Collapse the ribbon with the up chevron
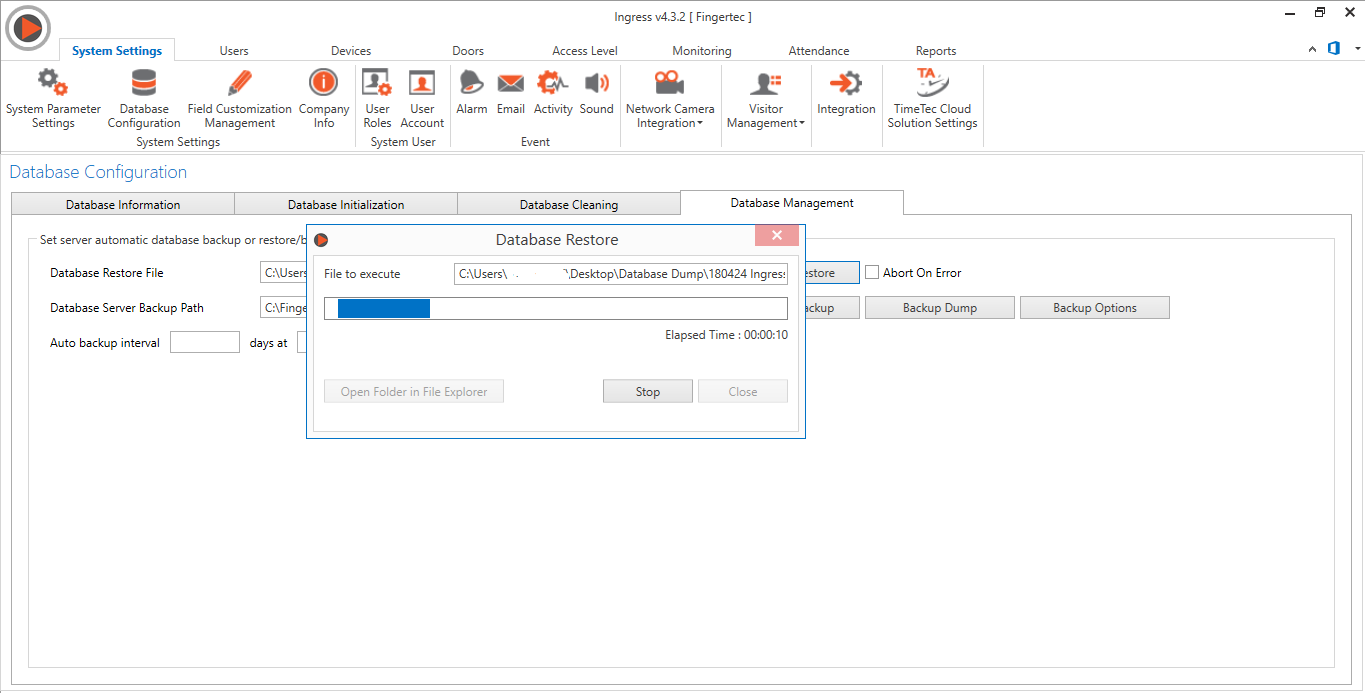 point(1312,49)
